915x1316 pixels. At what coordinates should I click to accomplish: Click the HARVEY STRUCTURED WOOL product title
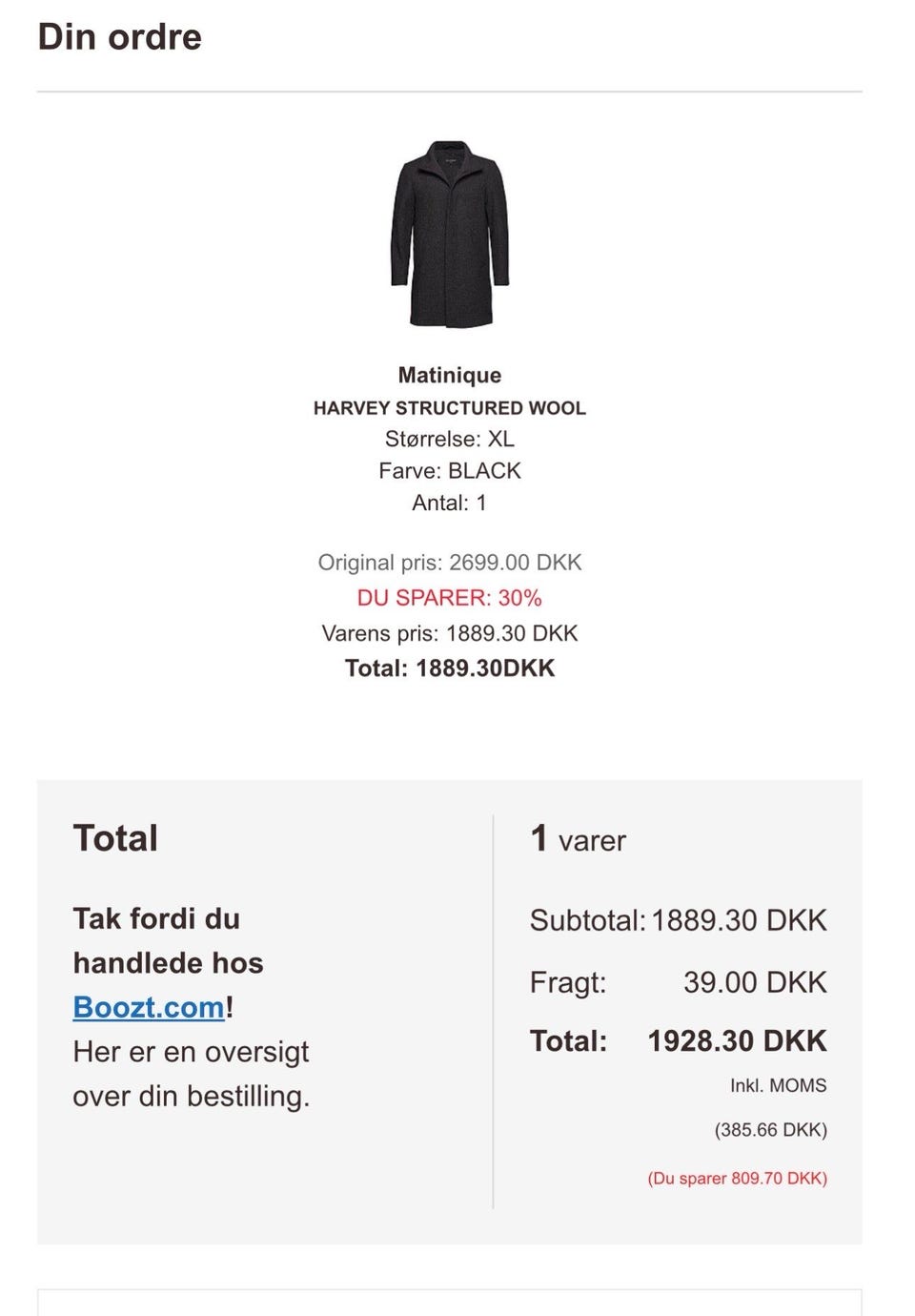click(450, 408)
